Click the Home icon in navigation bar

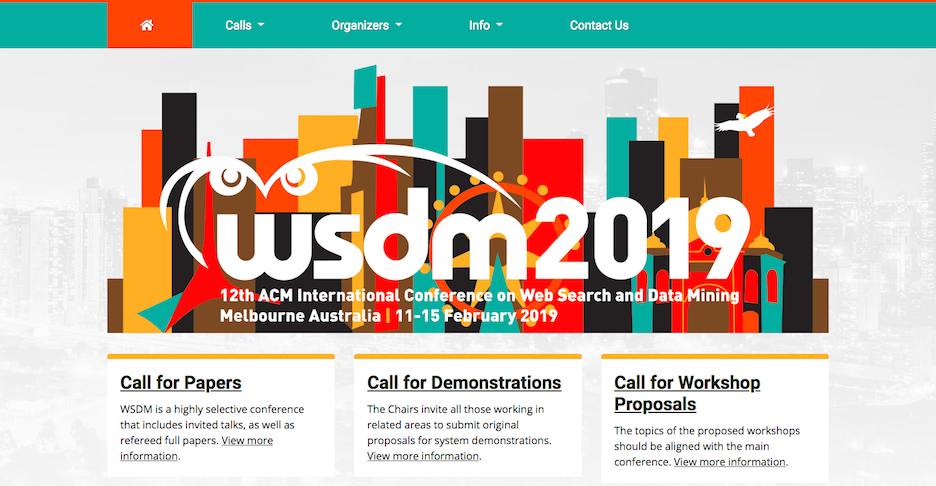pos(147,25)
